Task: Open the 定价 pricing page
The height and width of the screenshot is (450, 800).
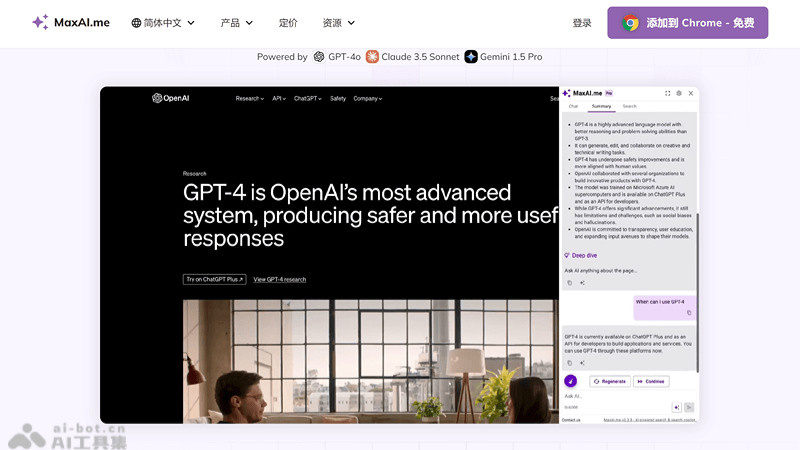Action: [x=288, y=22]
